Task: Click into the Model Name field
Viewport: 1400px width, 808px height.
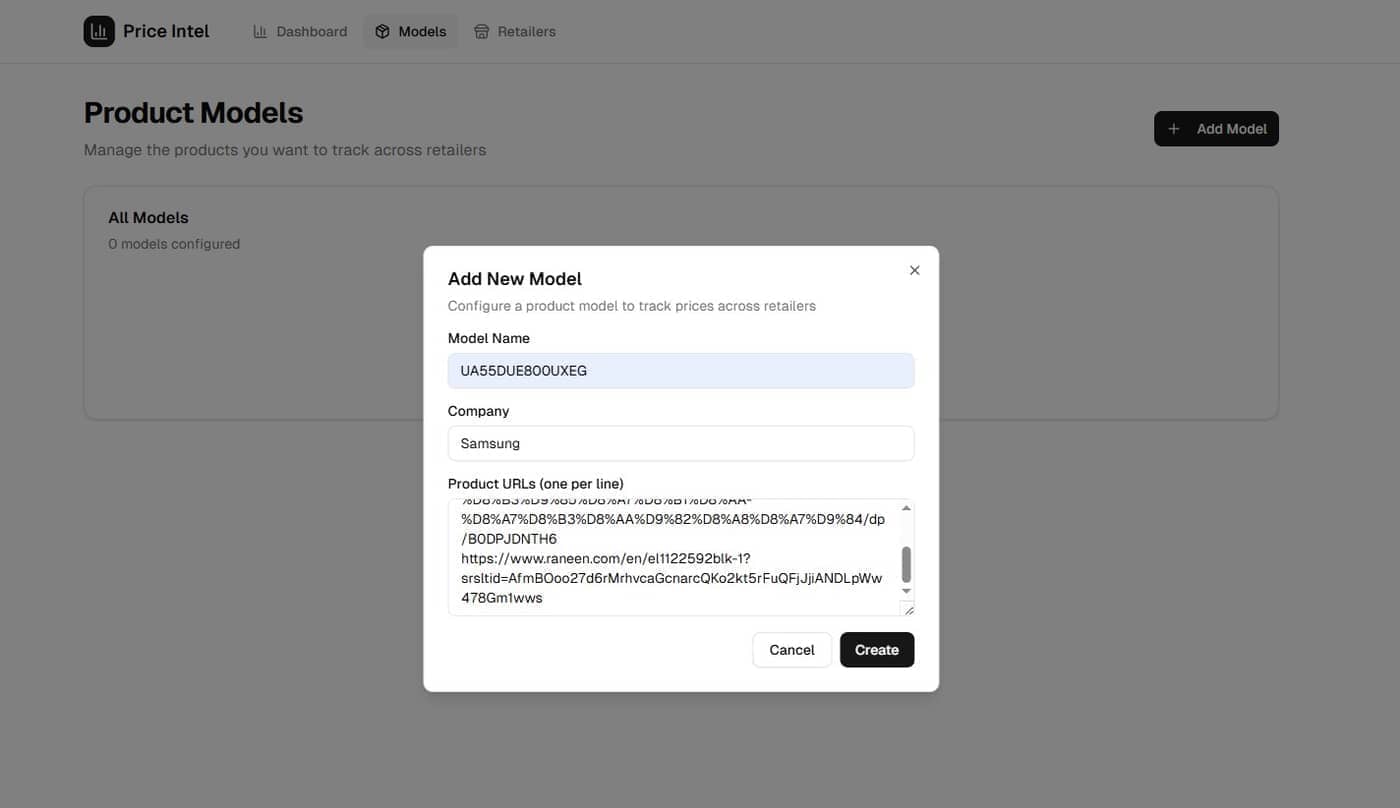Action: 680,370
